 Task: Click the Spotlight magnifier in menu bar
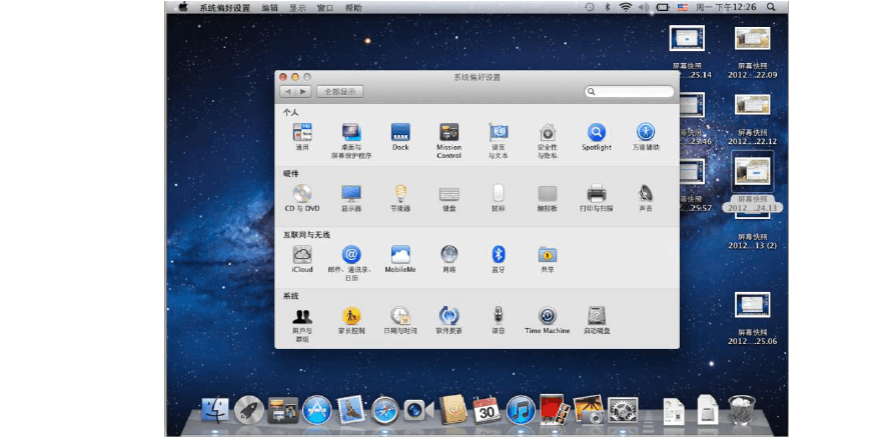click(771, 7)
